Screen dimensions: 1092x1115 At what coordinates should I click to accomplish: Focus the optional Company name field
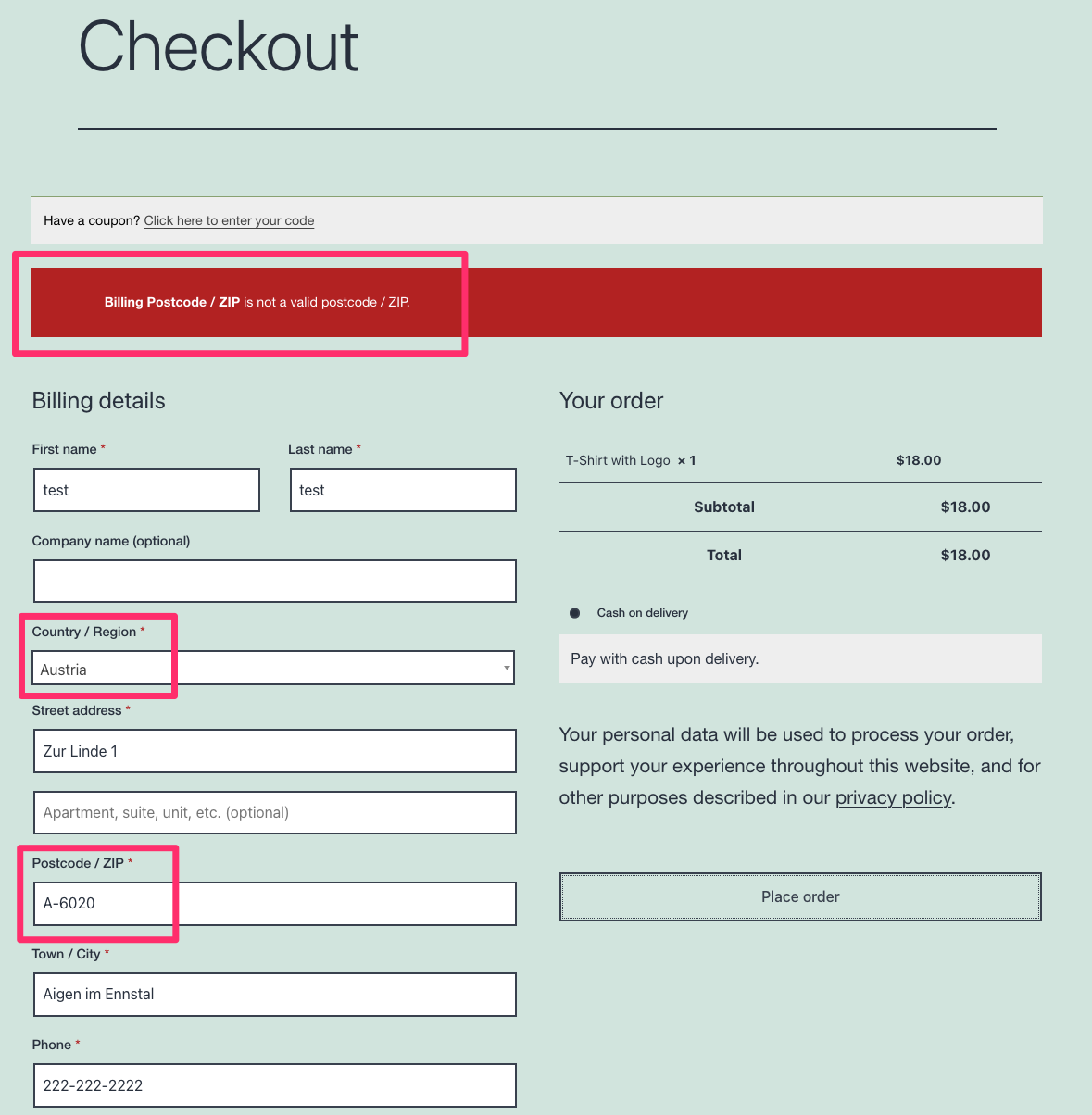[274, 581]
